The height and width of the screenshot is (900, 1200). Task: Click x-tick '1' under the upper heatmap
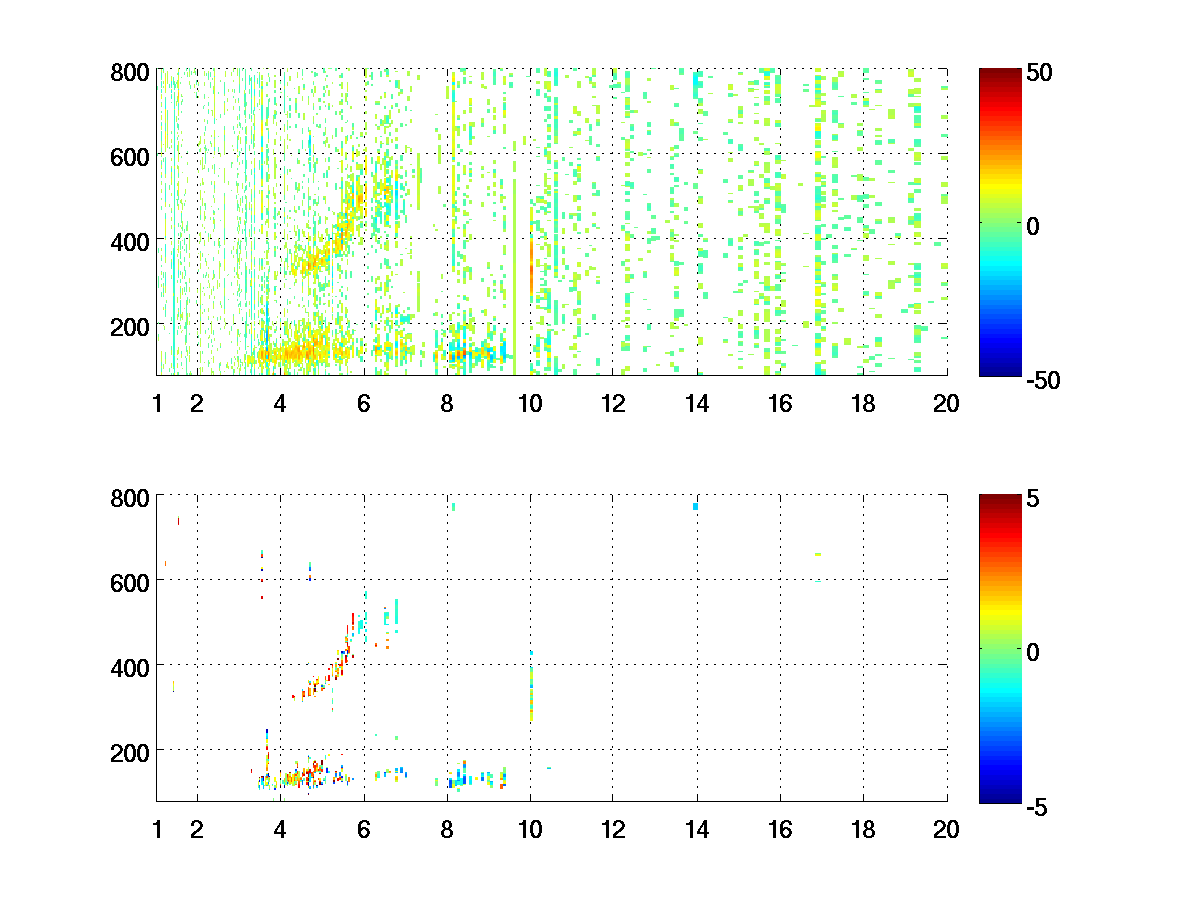157,404
